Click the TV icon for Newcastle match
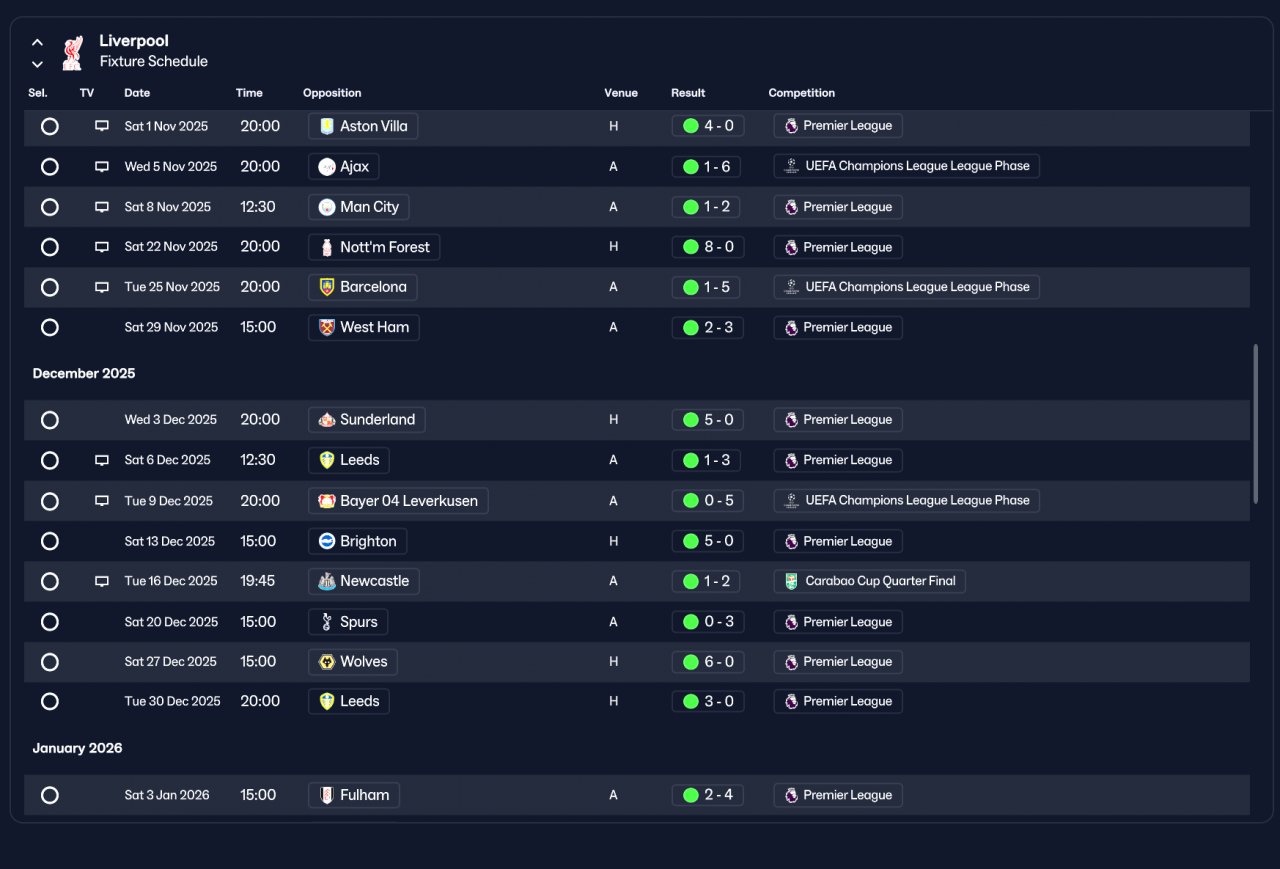The image size is (1280, 869). point(102,581)
